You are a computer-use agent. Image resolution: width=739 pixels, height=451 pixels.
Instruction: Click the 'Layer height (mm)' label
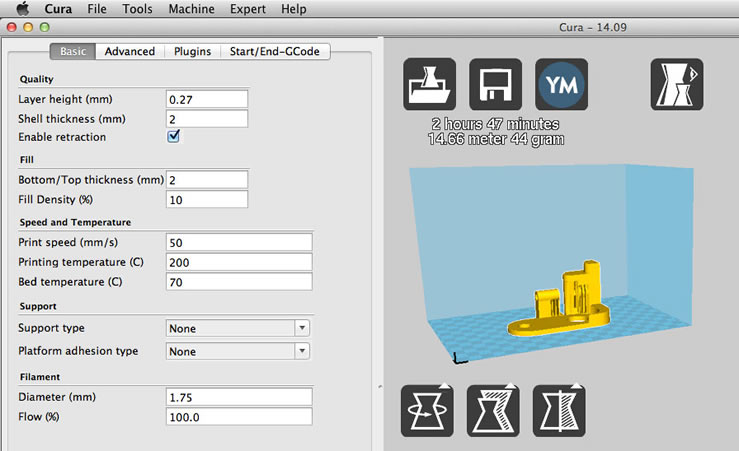(65, 99)
